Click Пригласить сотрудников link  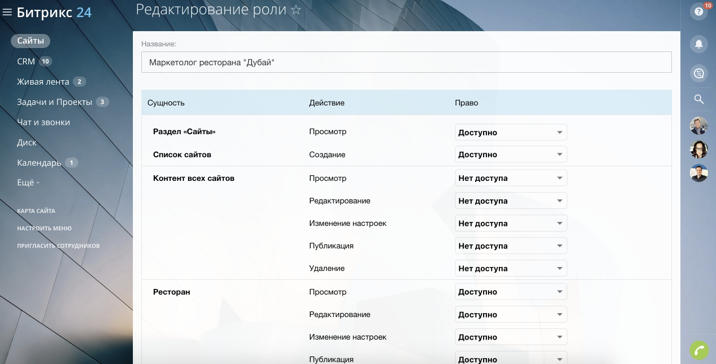(58, 246)
